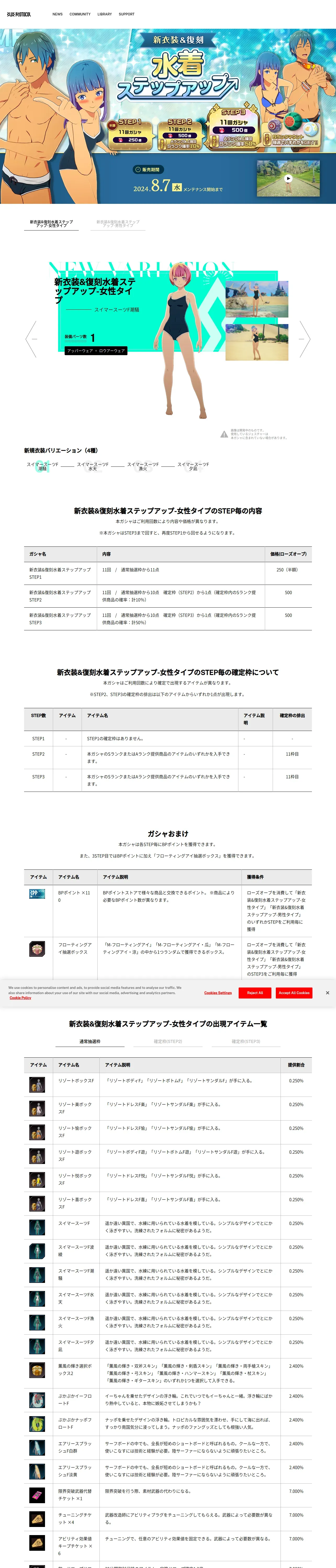The image size is (336, 1568).
Task: Open Cookies Settings link
Action: [x=218, y=993]
